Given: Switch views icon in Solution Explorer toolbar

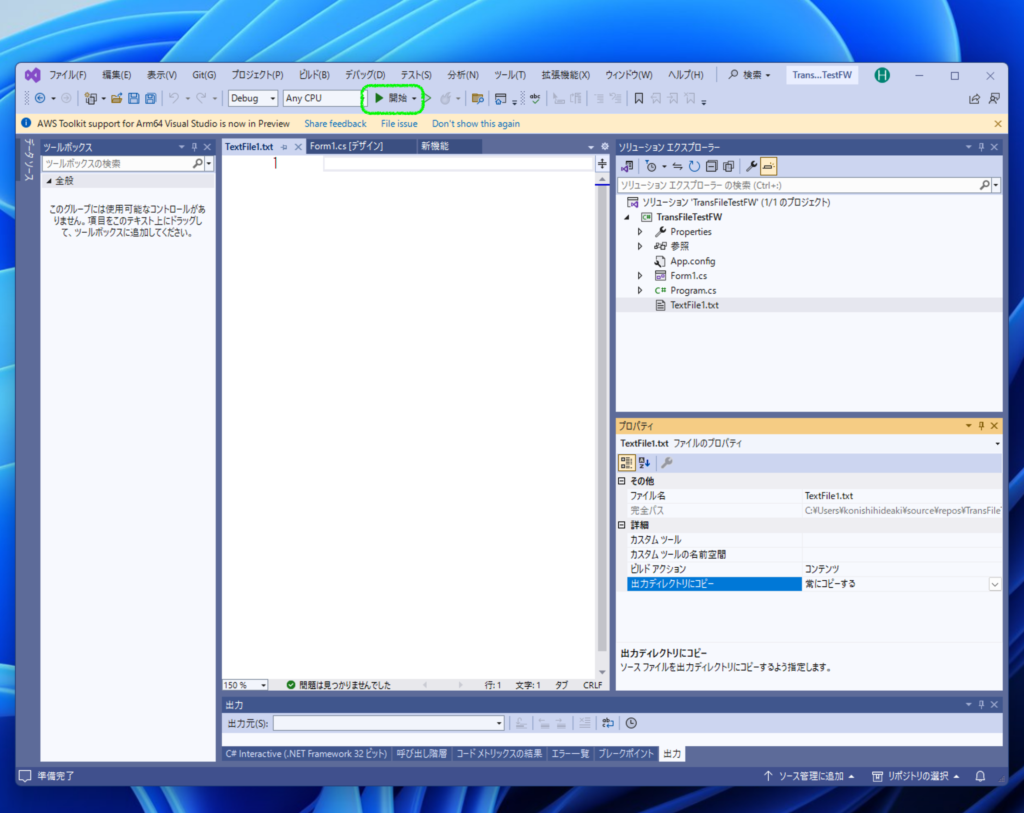Looking at the screenshot, I should (627, 167).
